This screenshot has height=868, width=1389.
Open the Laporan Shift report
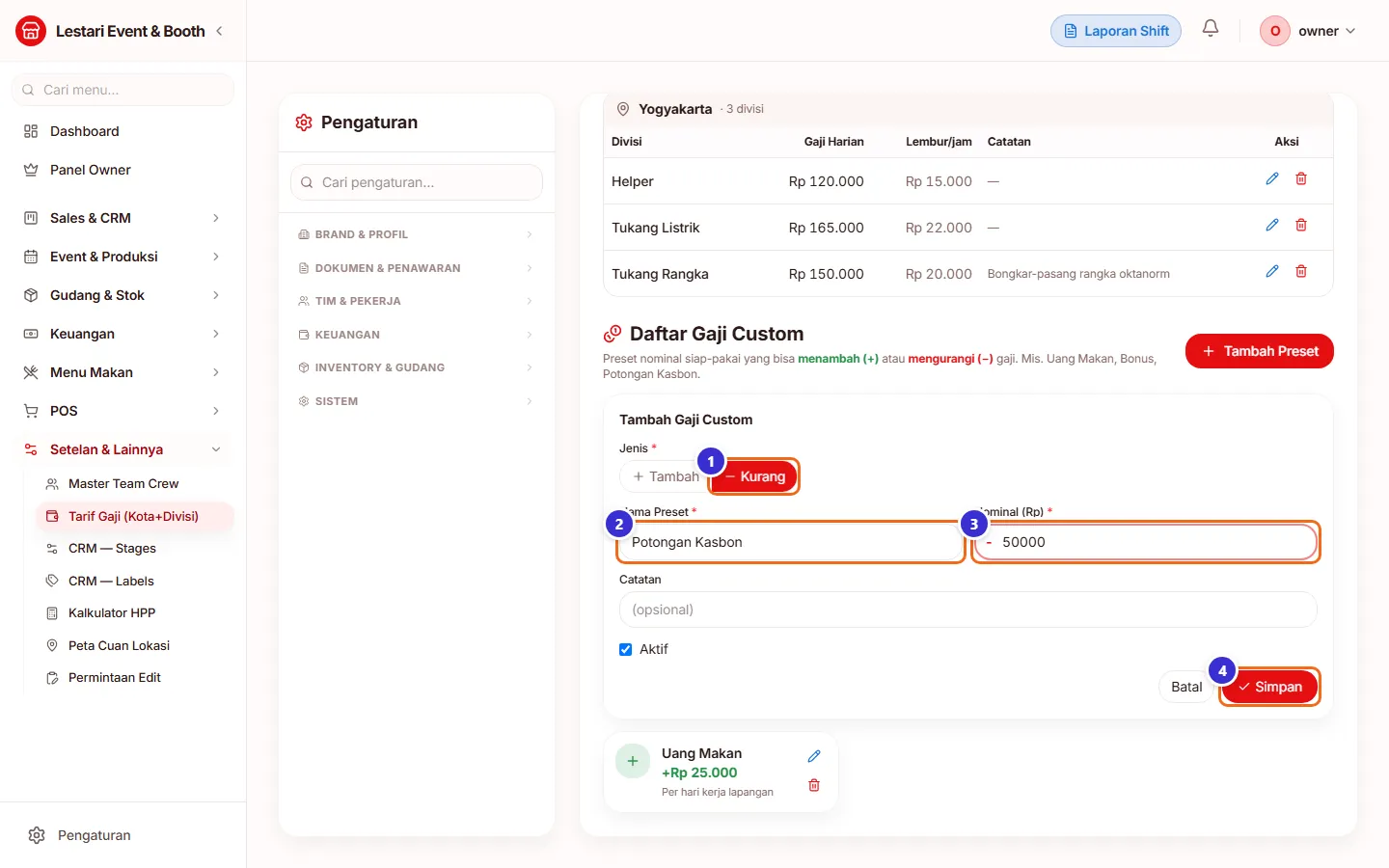pos(1116,31)
